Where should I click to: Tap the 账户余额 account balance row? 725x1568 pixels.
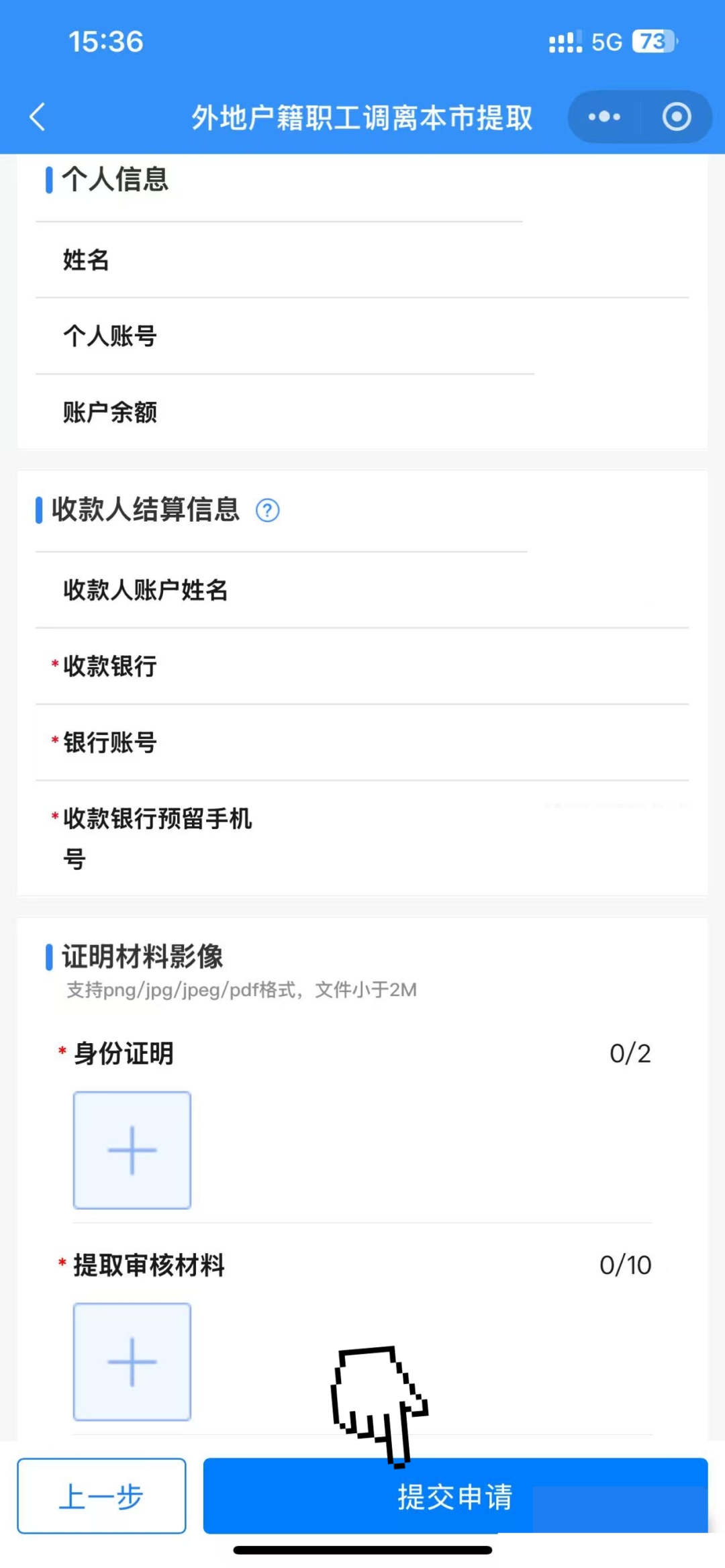point(362,412)
